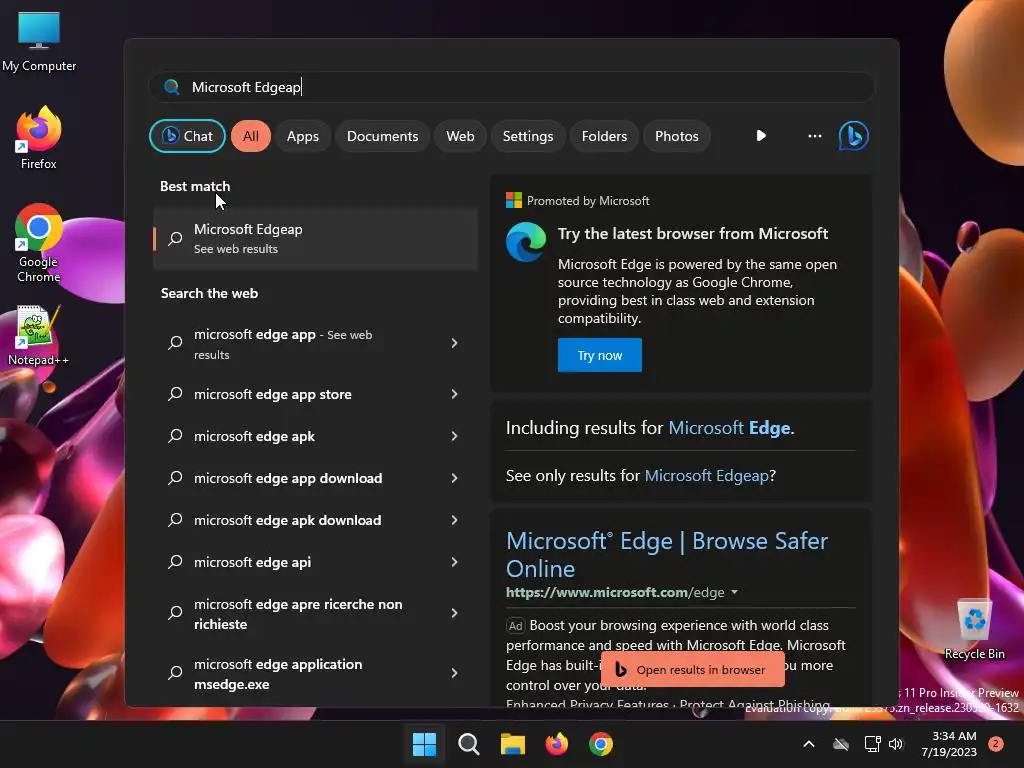
Task: Select the All filter tab
Action: click(x=251, y=136)
